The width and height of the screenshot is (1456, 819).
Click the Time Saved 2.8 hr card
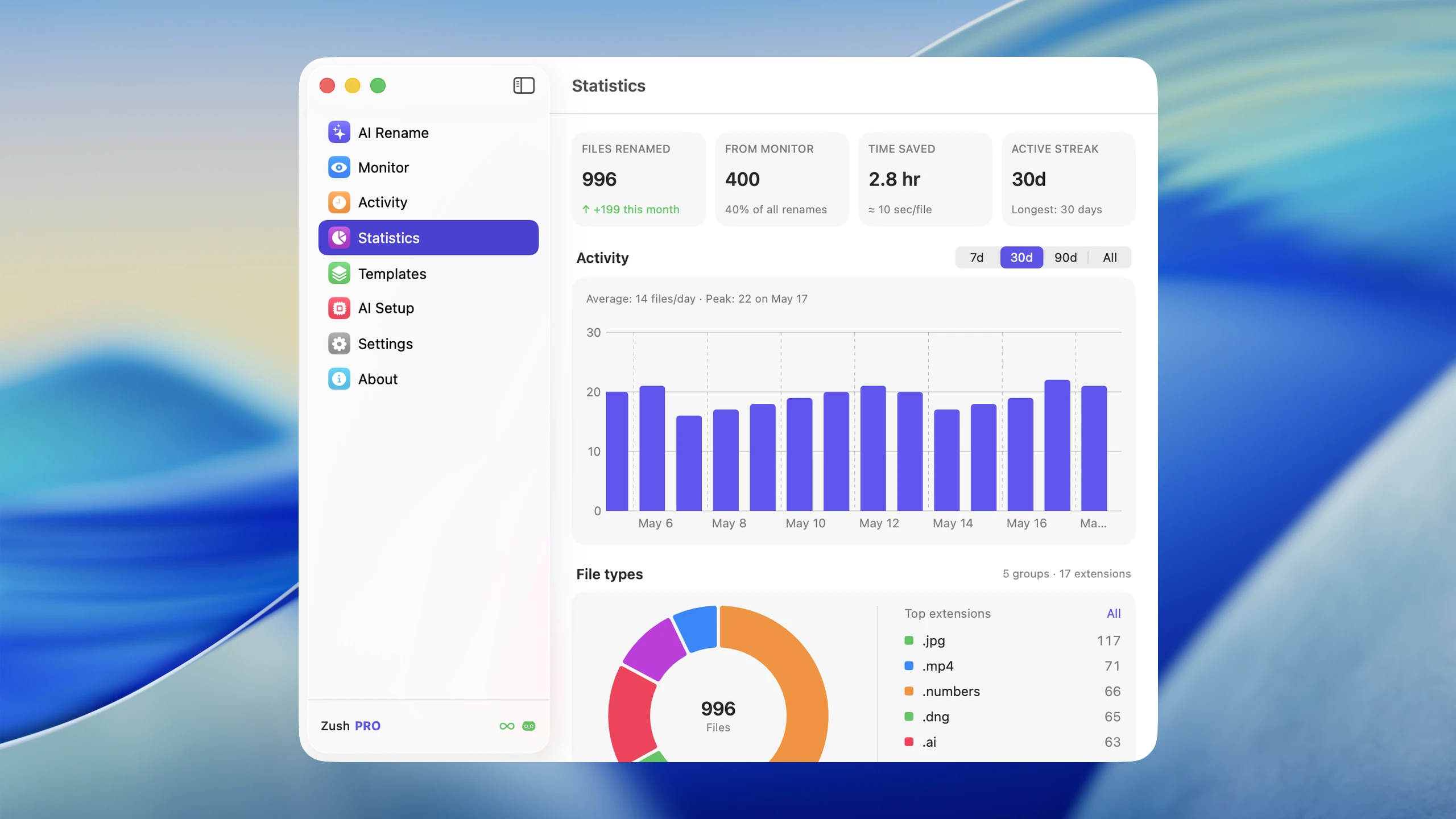[925, 179]
